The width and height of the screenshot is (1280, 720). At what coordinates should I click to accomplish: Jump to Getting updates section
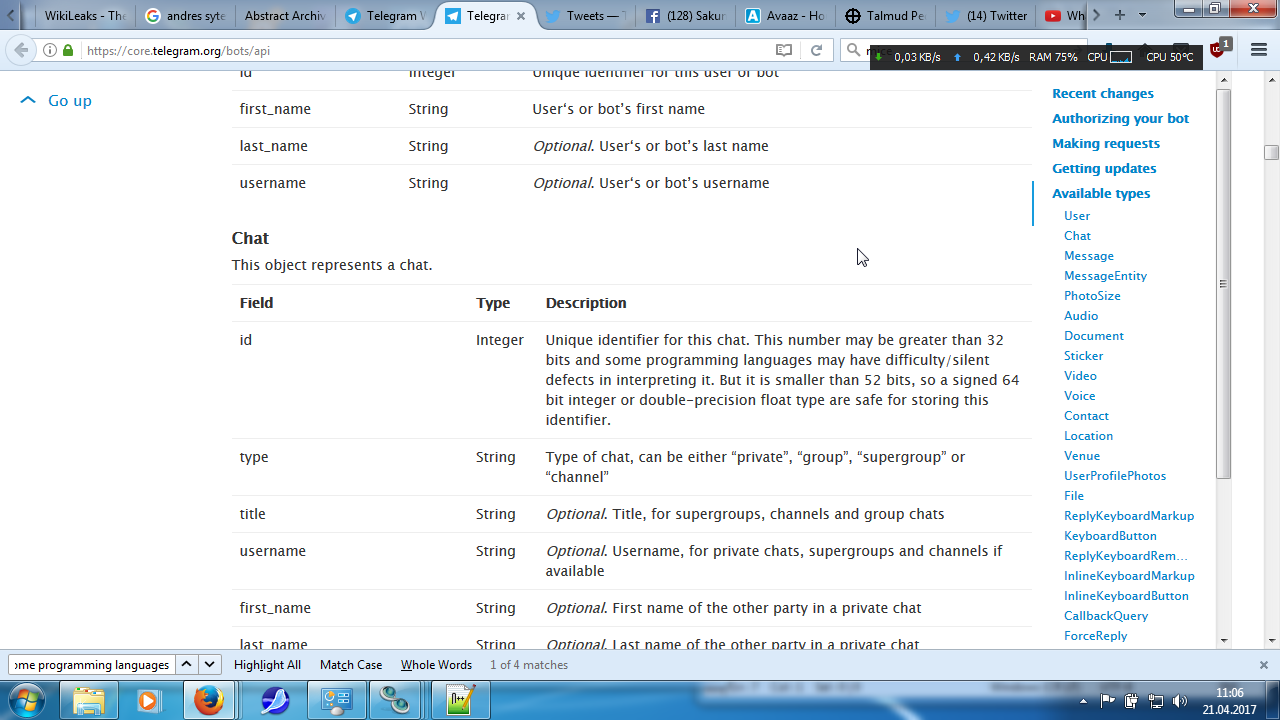[1104, 168]
